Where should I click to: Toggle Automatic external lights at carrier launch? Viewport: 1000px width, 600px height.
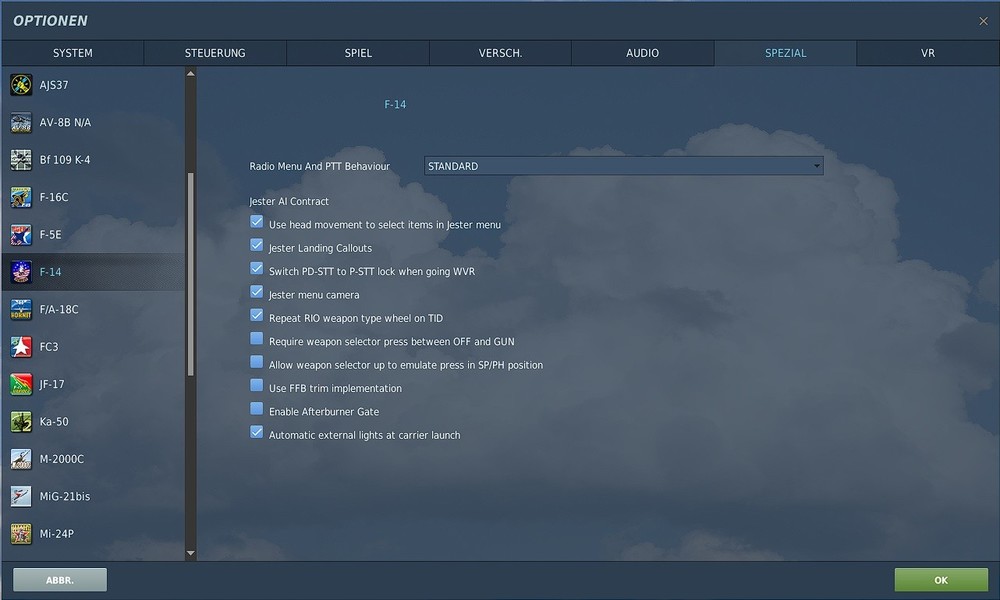256,432
